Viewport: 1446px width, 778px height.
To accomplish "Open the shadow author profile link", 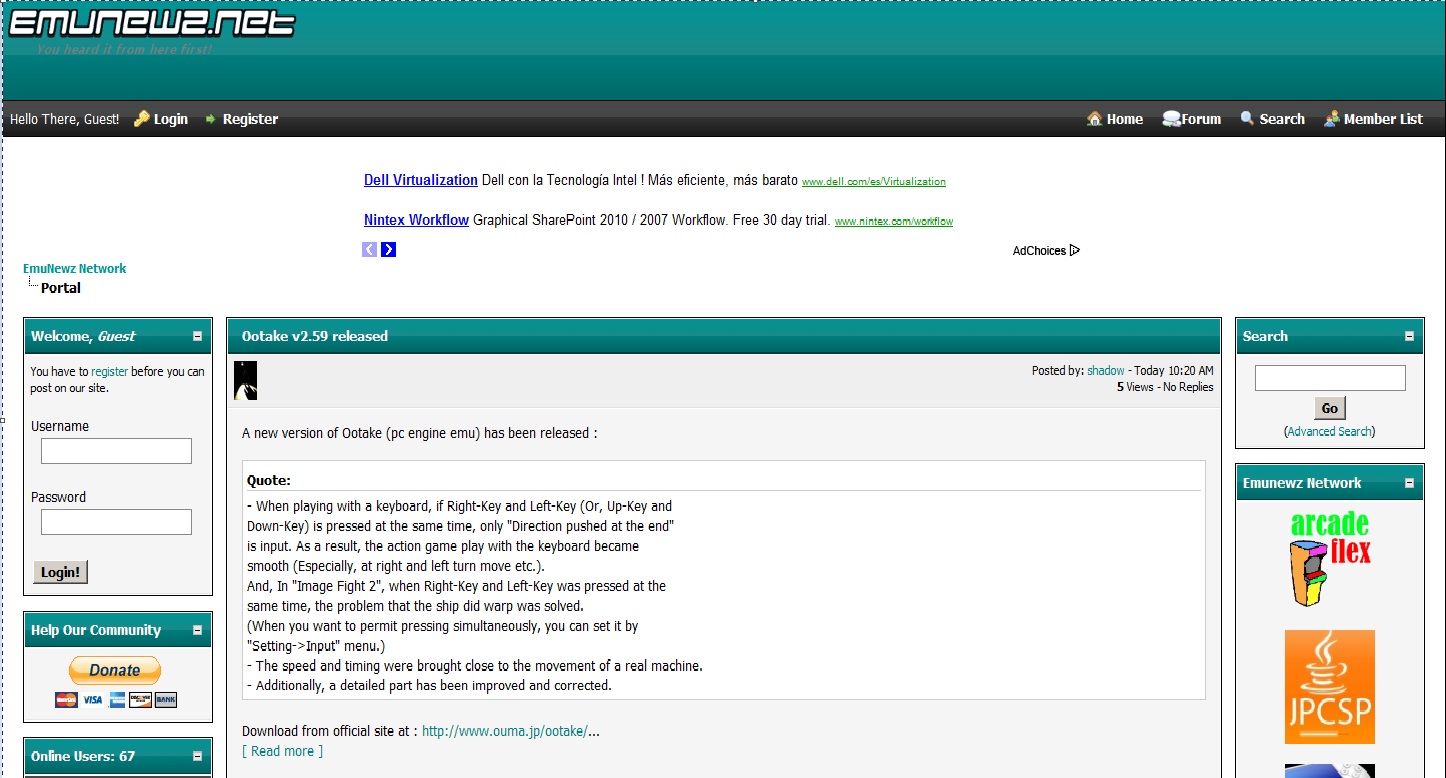I will point(1106,371).
